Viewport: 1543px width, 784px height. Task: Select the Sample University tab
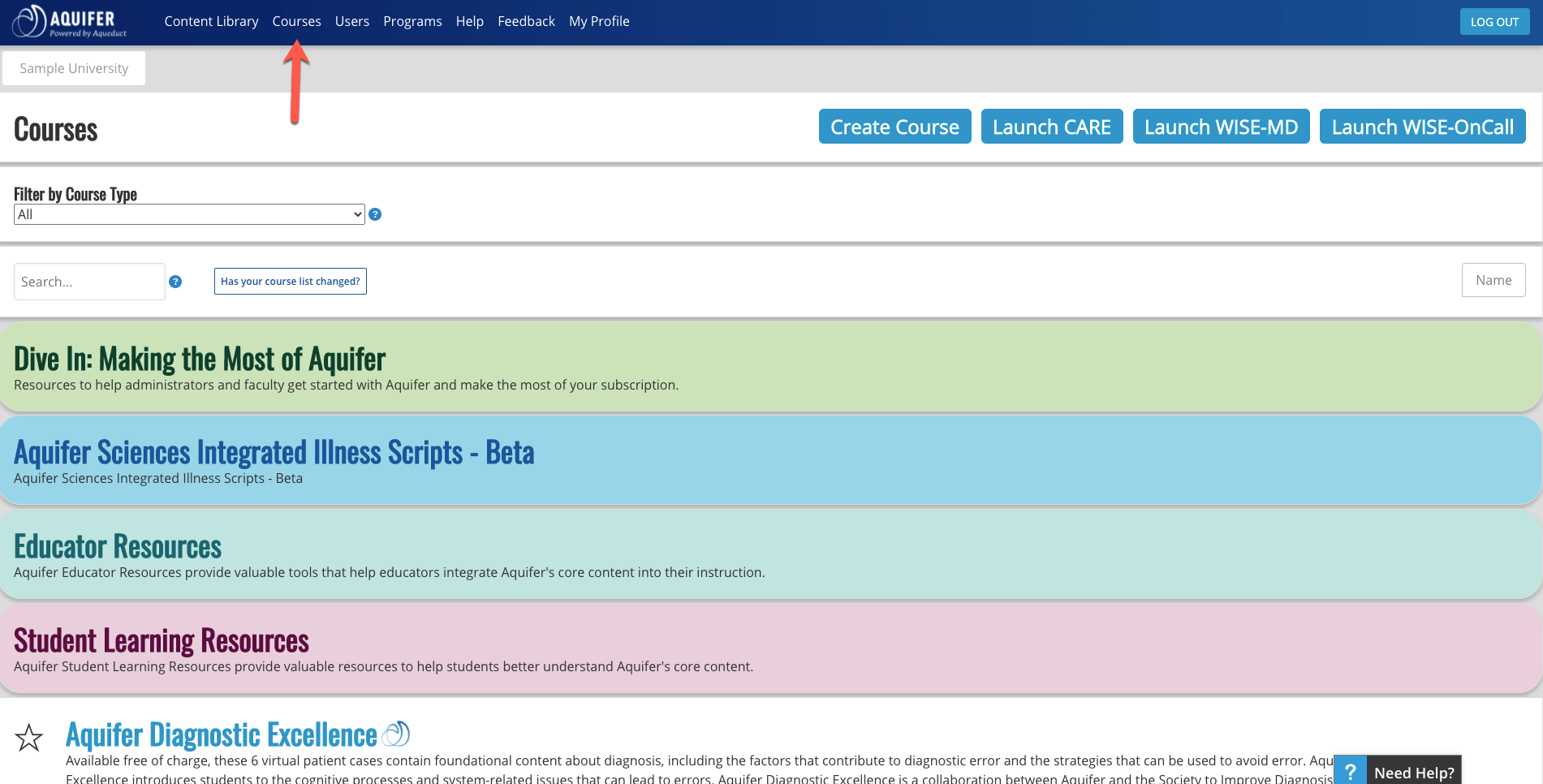pos(74,68)
